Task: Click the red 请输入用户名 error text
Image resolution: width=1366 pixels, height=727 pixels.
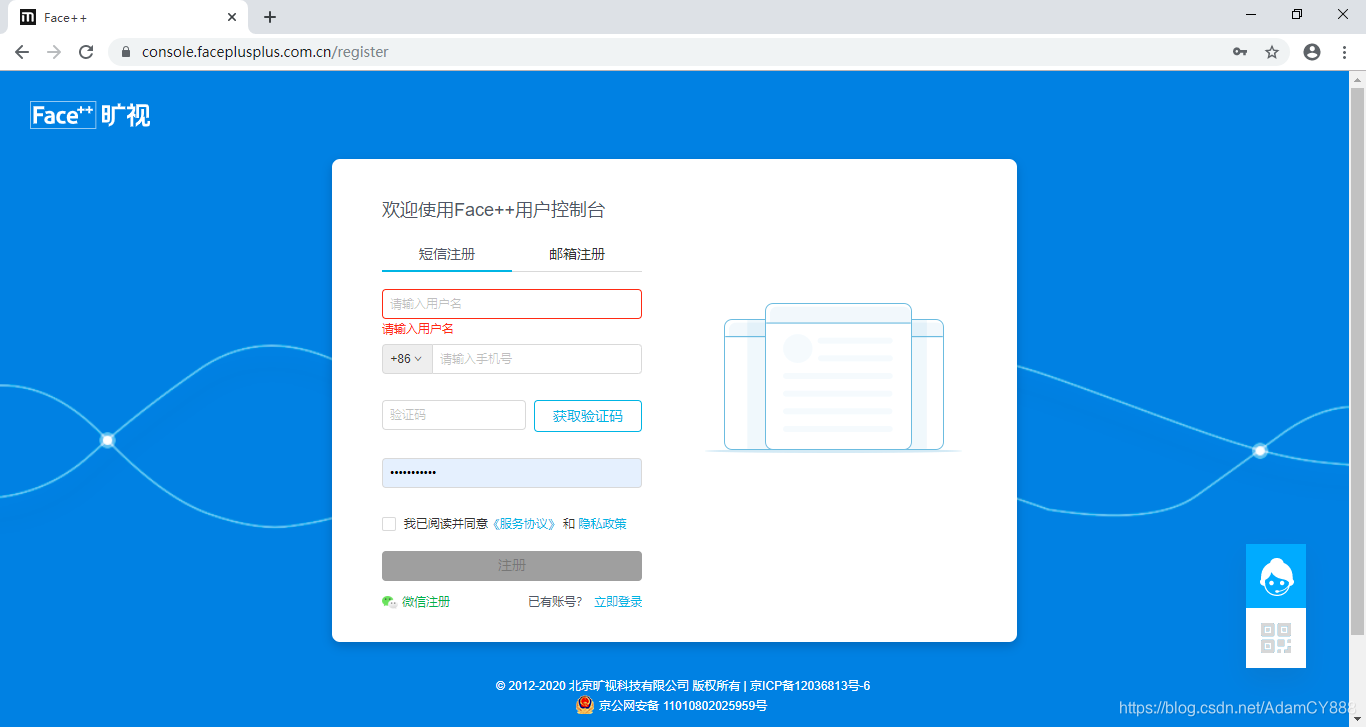Action: tap(418, 329)
